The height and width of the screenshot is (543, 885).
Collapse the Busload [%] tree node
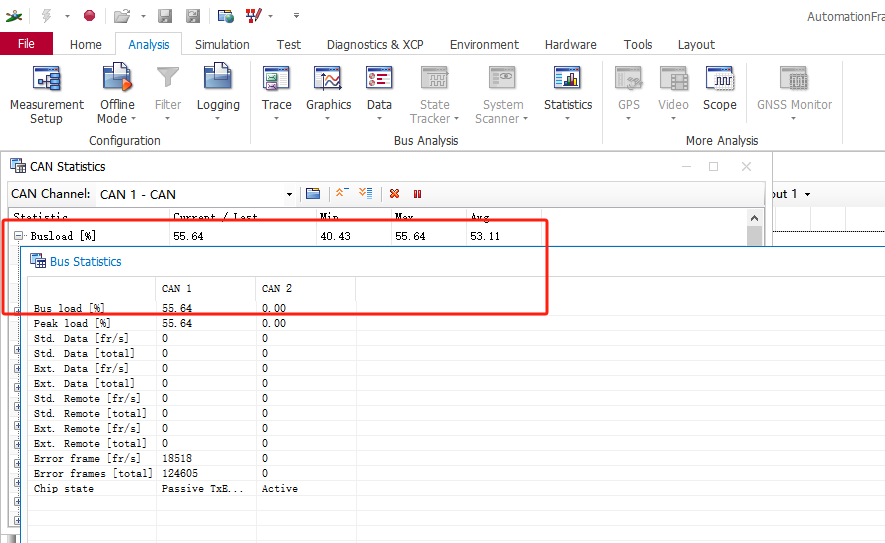point(18,236)
